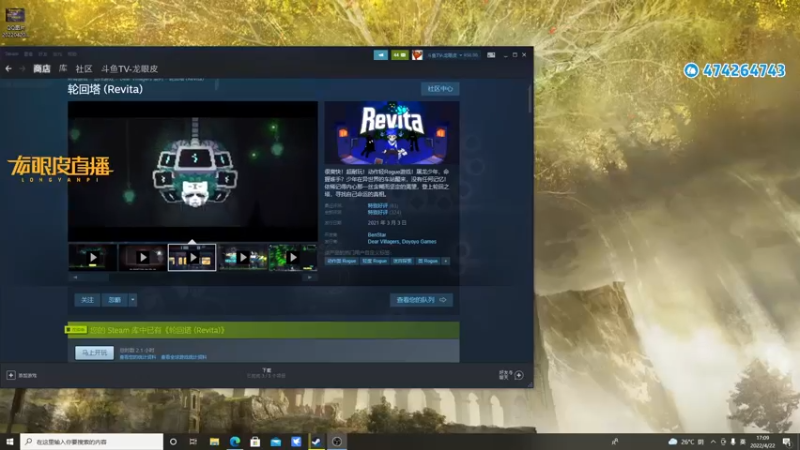Go back with the Steam back arrow

9,68
